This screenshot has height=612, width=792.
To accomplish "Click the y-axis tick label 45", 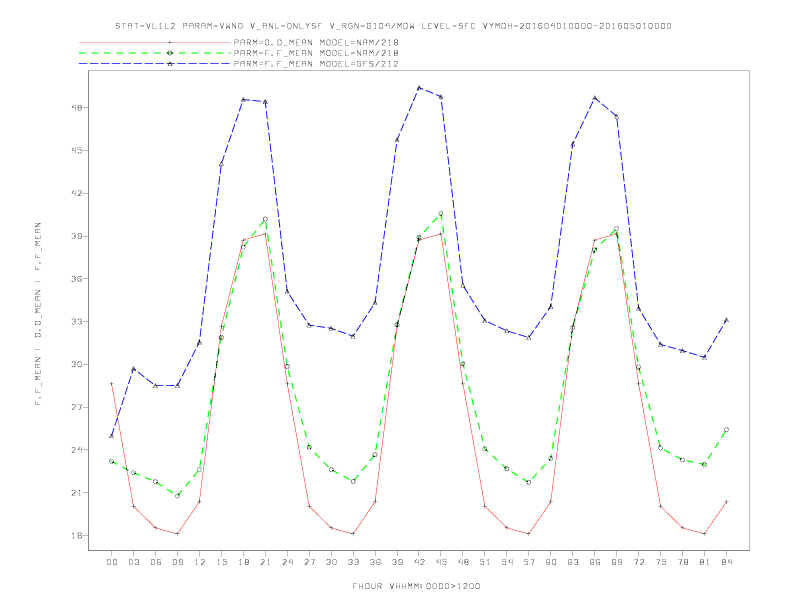I will tap(76, 150).
